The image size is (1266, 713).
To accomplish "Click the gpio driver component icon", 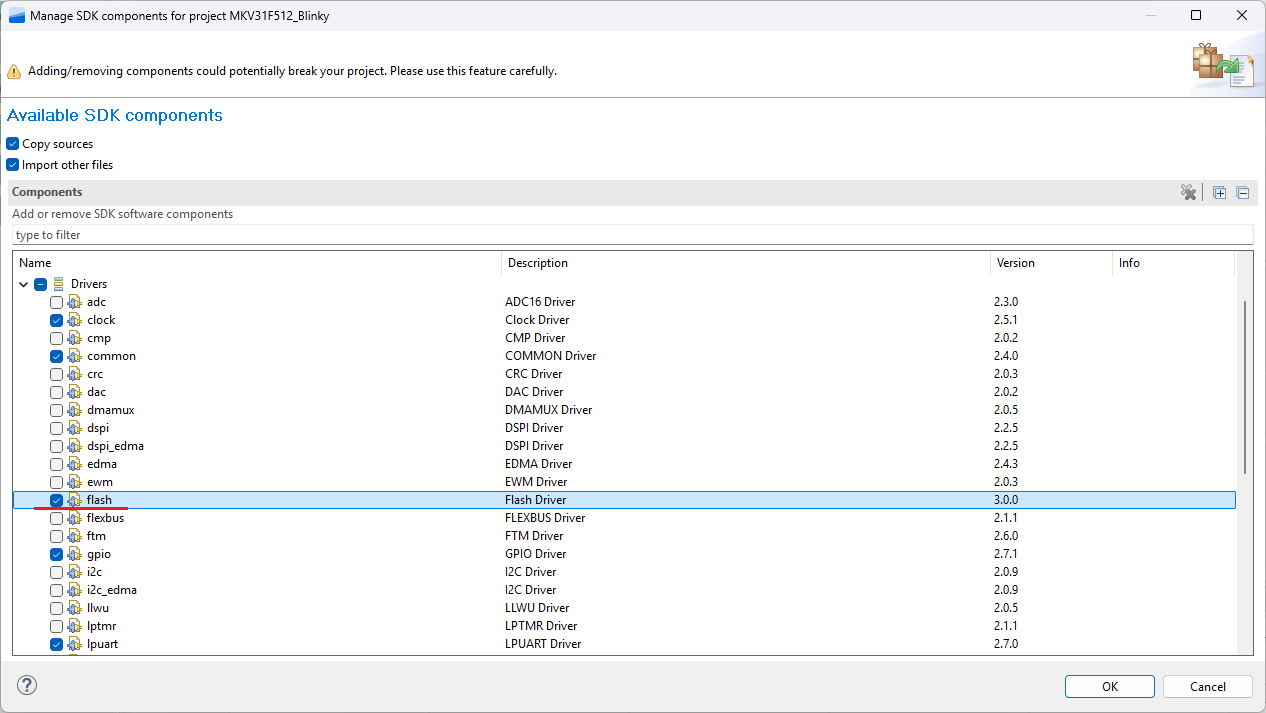I will coord(74,554).
